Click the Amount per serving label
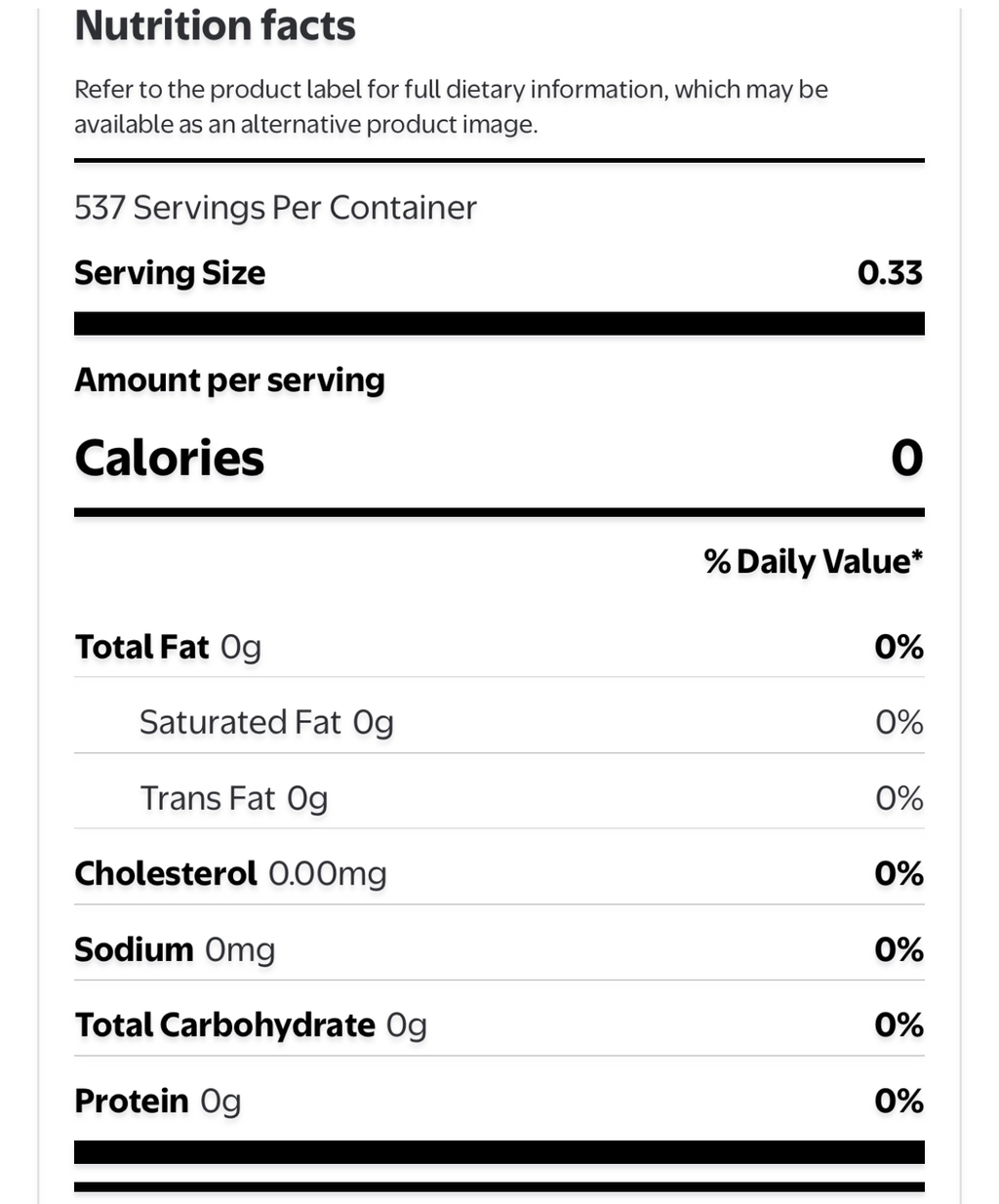 [x=229, y=380]
